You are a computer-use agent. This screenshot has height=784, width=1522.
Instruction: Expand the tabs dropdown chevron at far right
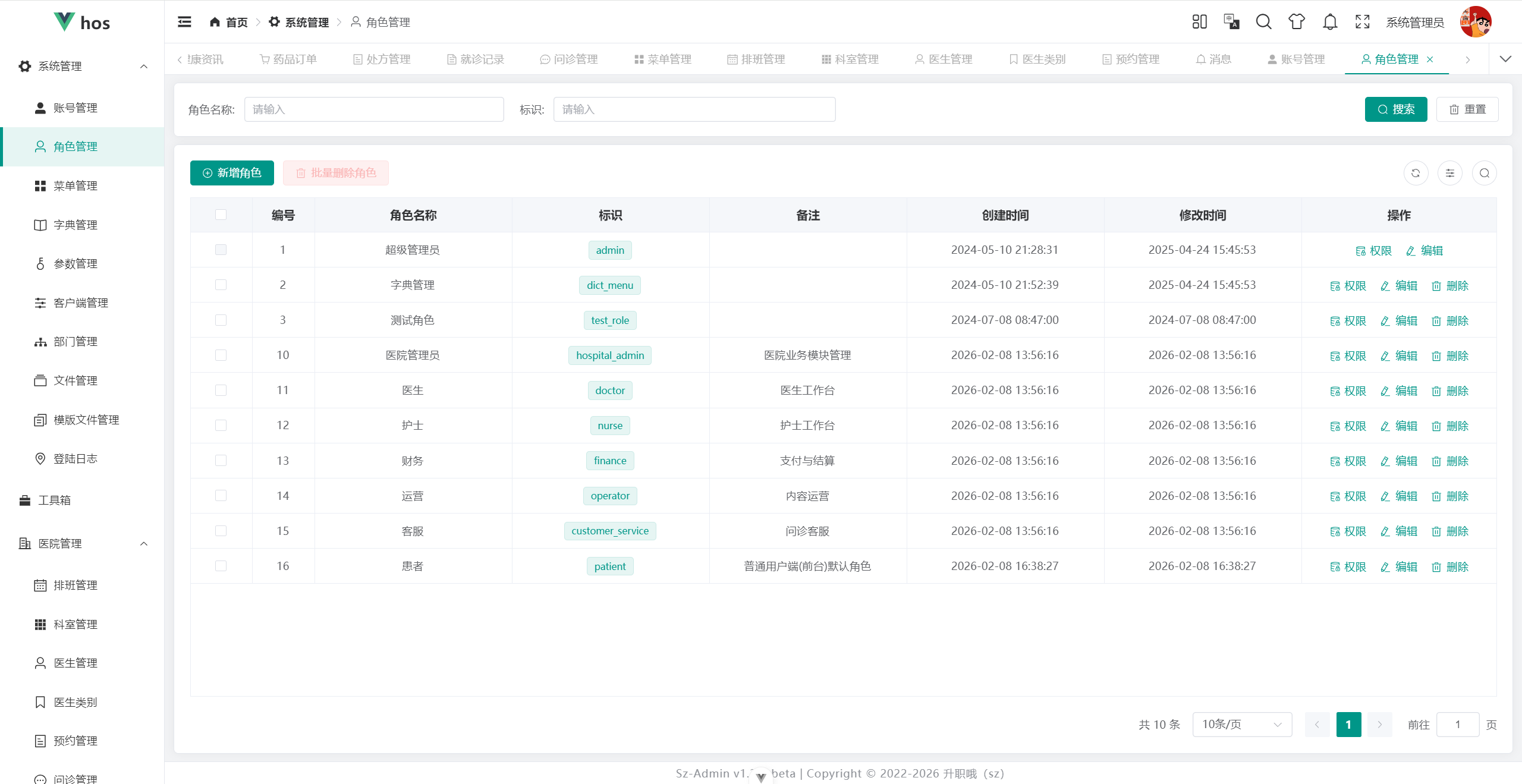pyautogui.click(x=1505, y=59)
